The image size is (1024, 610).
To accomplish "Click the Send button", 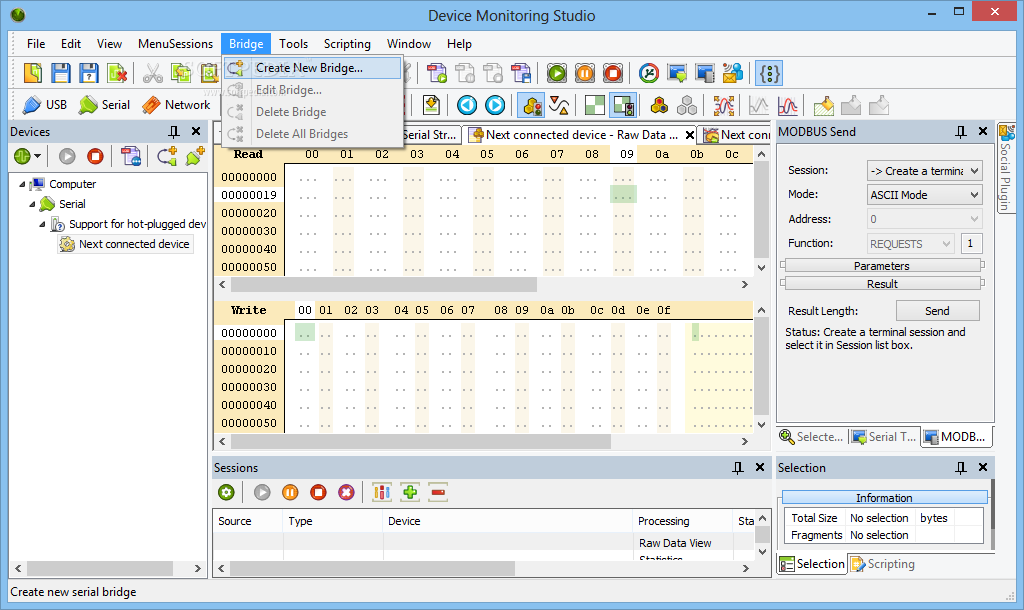I will click(937, 311).
